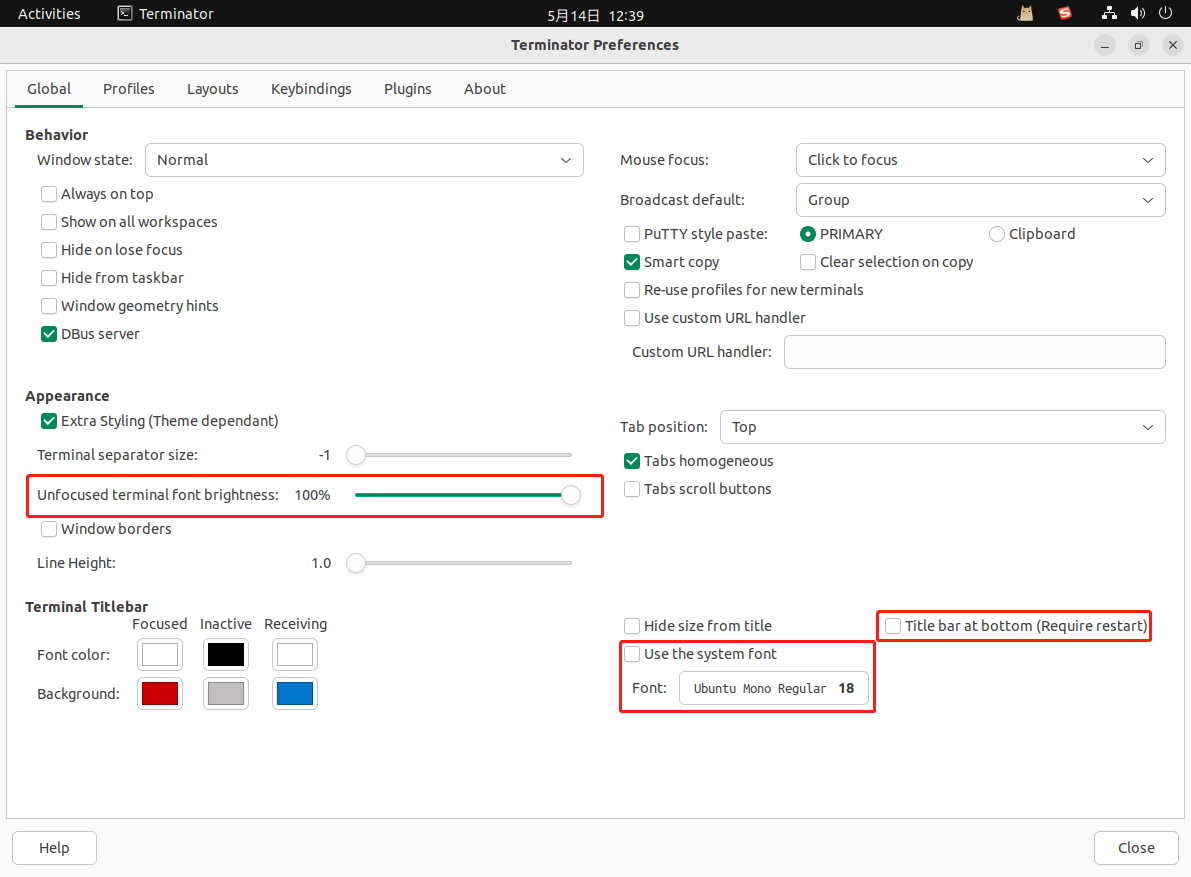
Task: Enable Tabs scroll buttons
Action: 632,489
